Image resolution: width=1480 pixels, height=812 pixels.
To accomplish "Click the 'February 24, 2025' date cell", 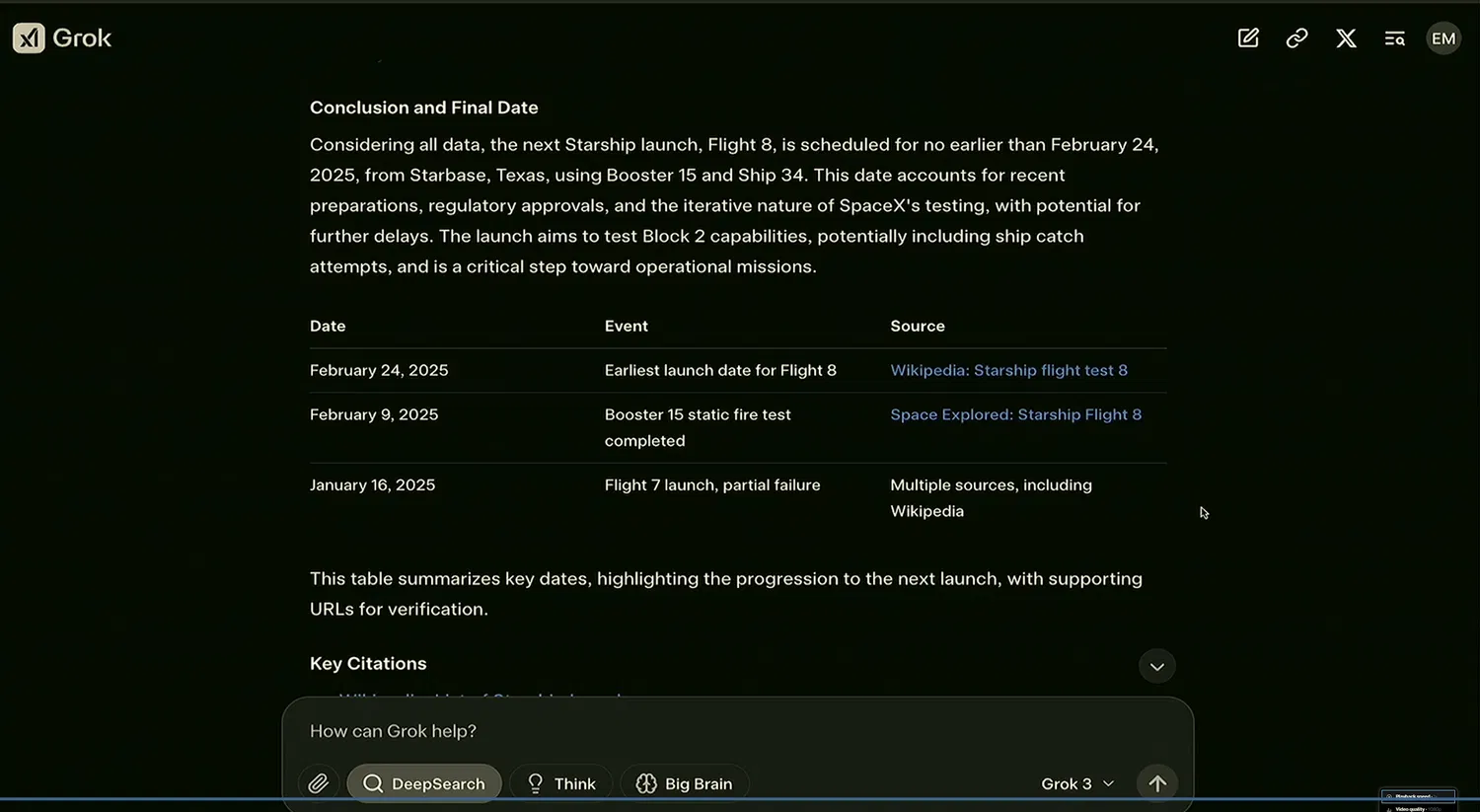I will click(x=379, y=370).
